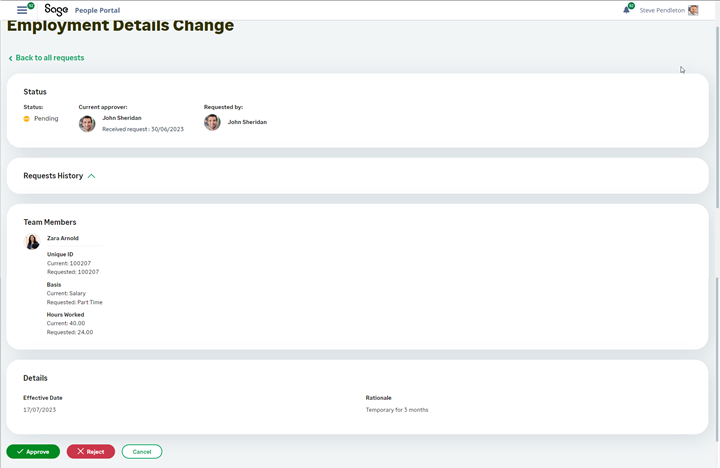Viewport: 720px width, 468px height.
Task: Click John Sheridan under Requested by
Action: click(x=247, y=122)
